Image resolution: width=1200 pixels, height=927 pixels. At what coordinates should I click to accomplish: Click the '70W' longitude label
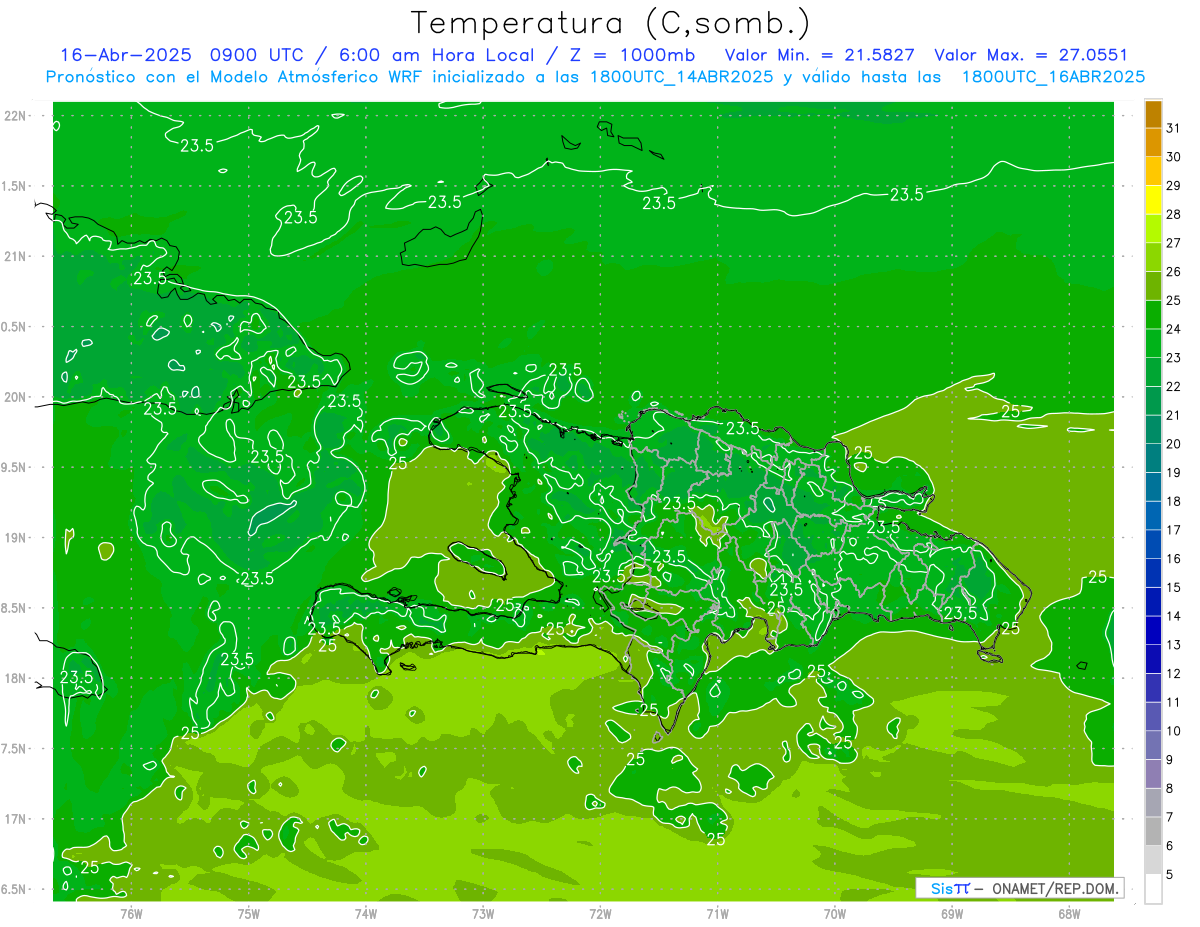pyautogui.click(x=835, y=914)
